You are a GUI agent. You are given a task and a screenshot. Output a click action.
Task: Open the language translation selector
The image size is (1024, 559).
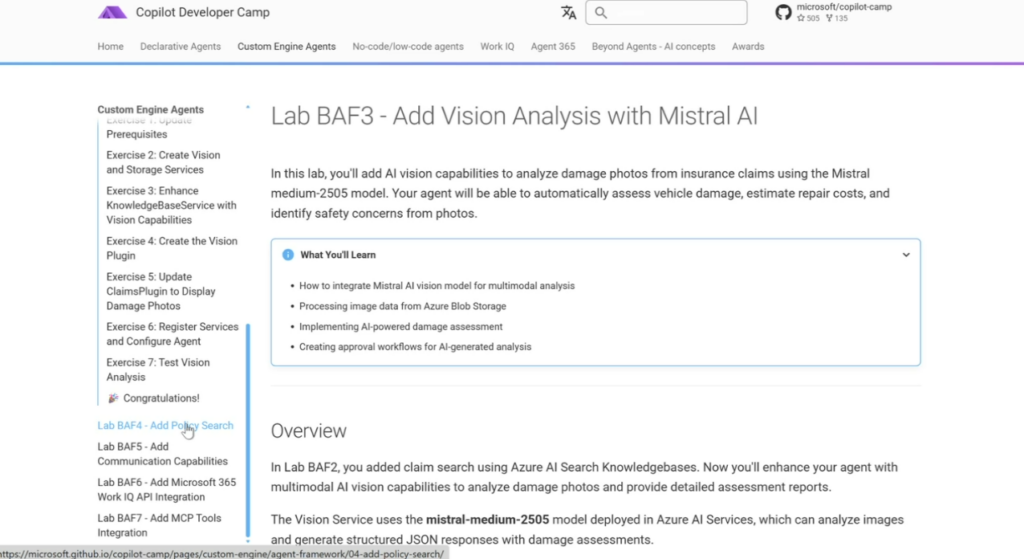point(569,13)
